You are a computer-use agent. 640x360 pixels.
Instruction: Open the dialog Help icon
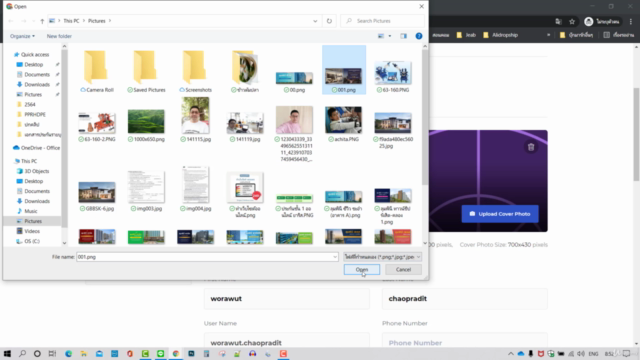419,36
